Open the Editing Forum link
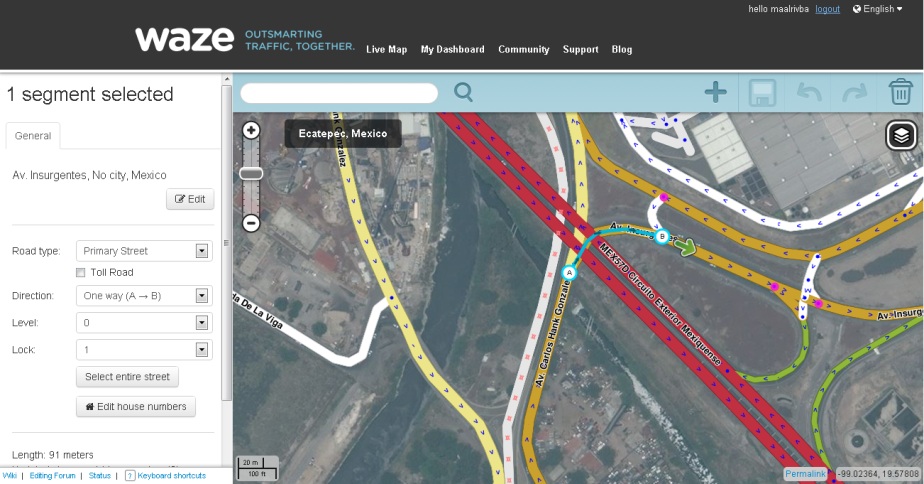Viewport: 924px width, 484px height. pyautogui.click(x=52, y=475)
